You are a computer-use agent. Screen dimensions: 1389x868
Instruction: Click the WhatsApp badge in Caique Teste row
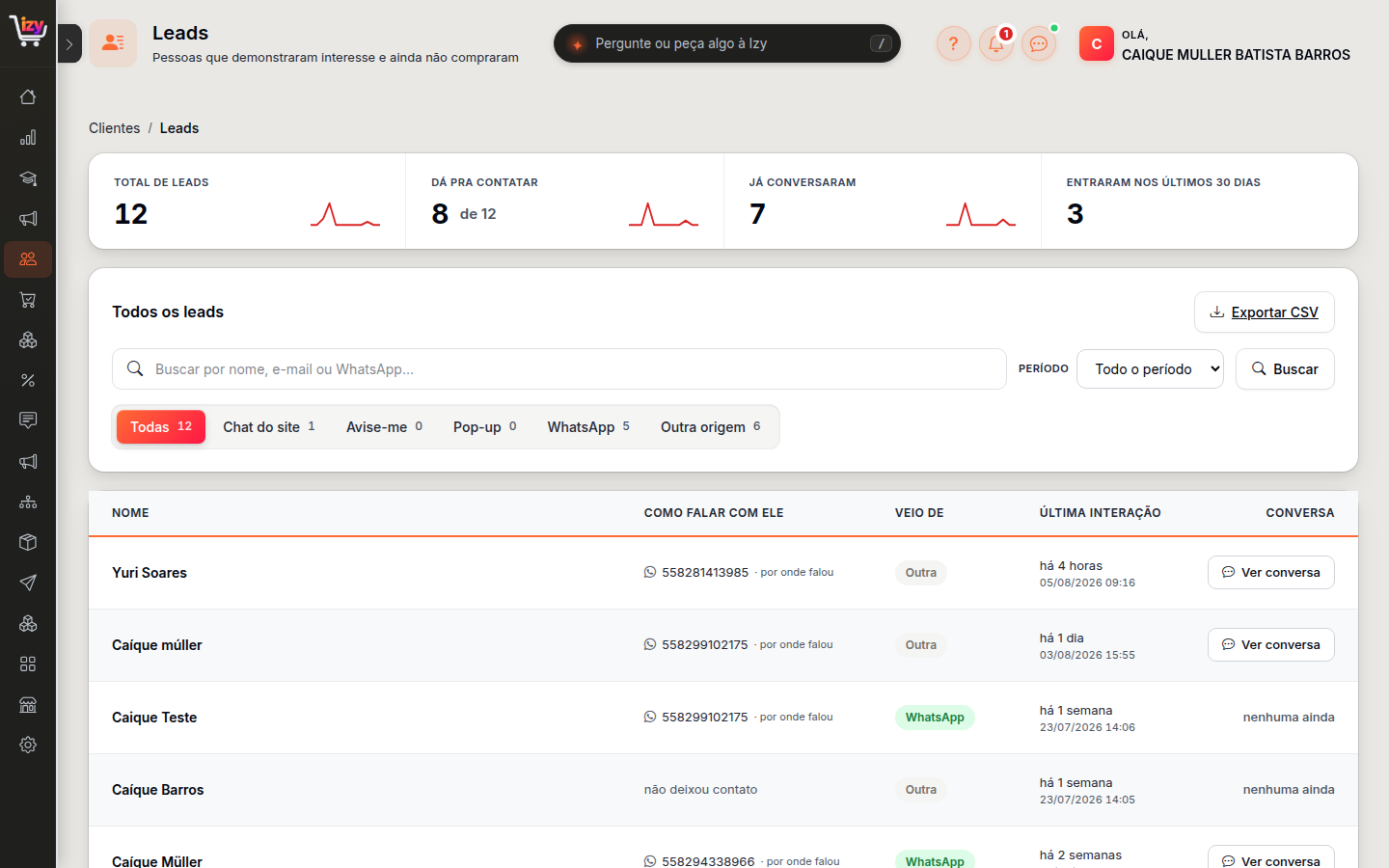(935, 718)
